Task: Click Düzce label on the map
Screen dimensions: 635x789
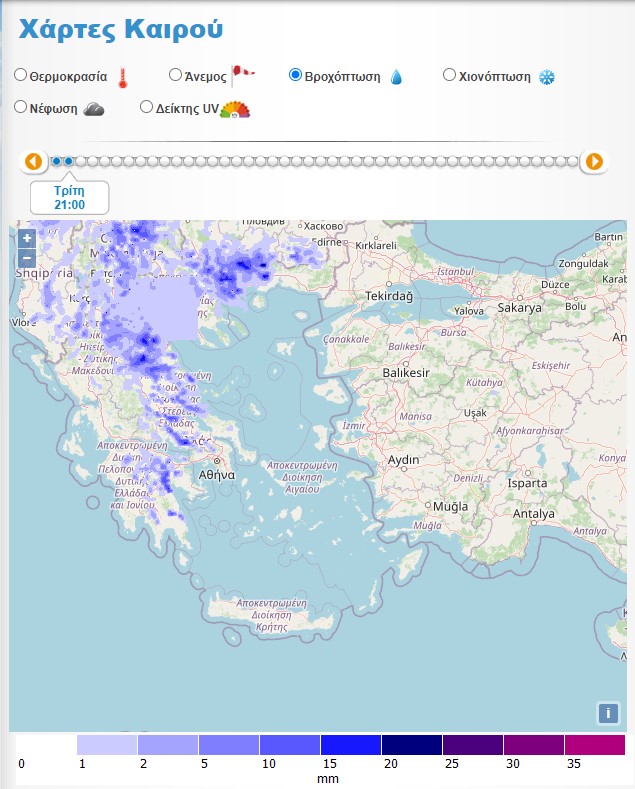Action: pyautogui.click(x=555, y=285)
